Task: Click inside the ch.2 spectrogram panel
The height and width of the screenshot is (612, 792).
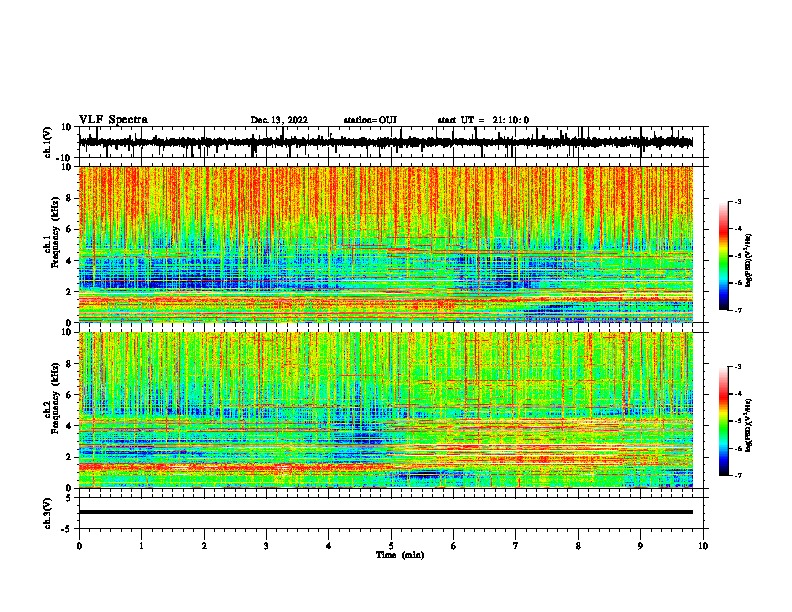Action: coord(385,410)
